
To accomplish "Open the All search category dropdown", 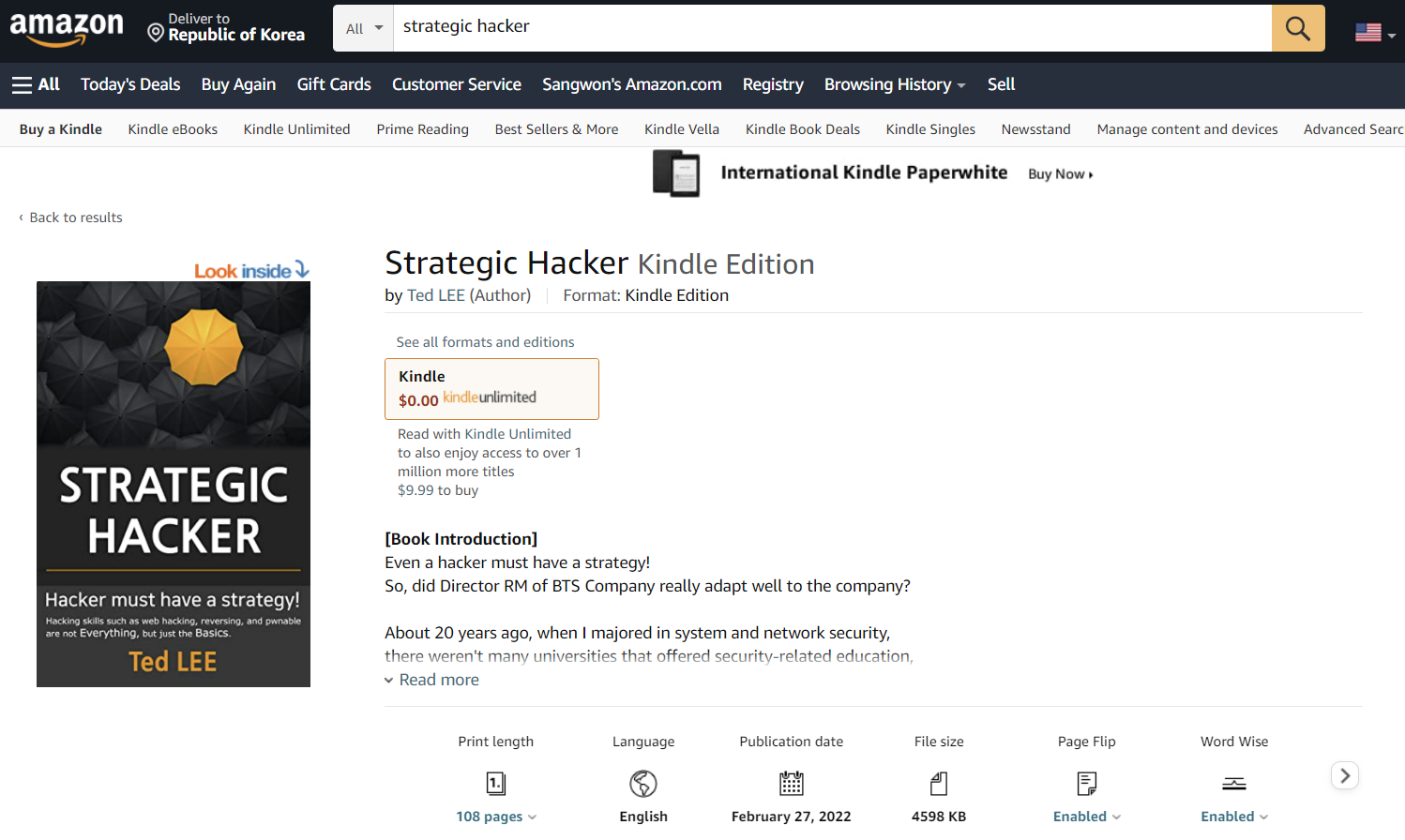I will (364, 28).
